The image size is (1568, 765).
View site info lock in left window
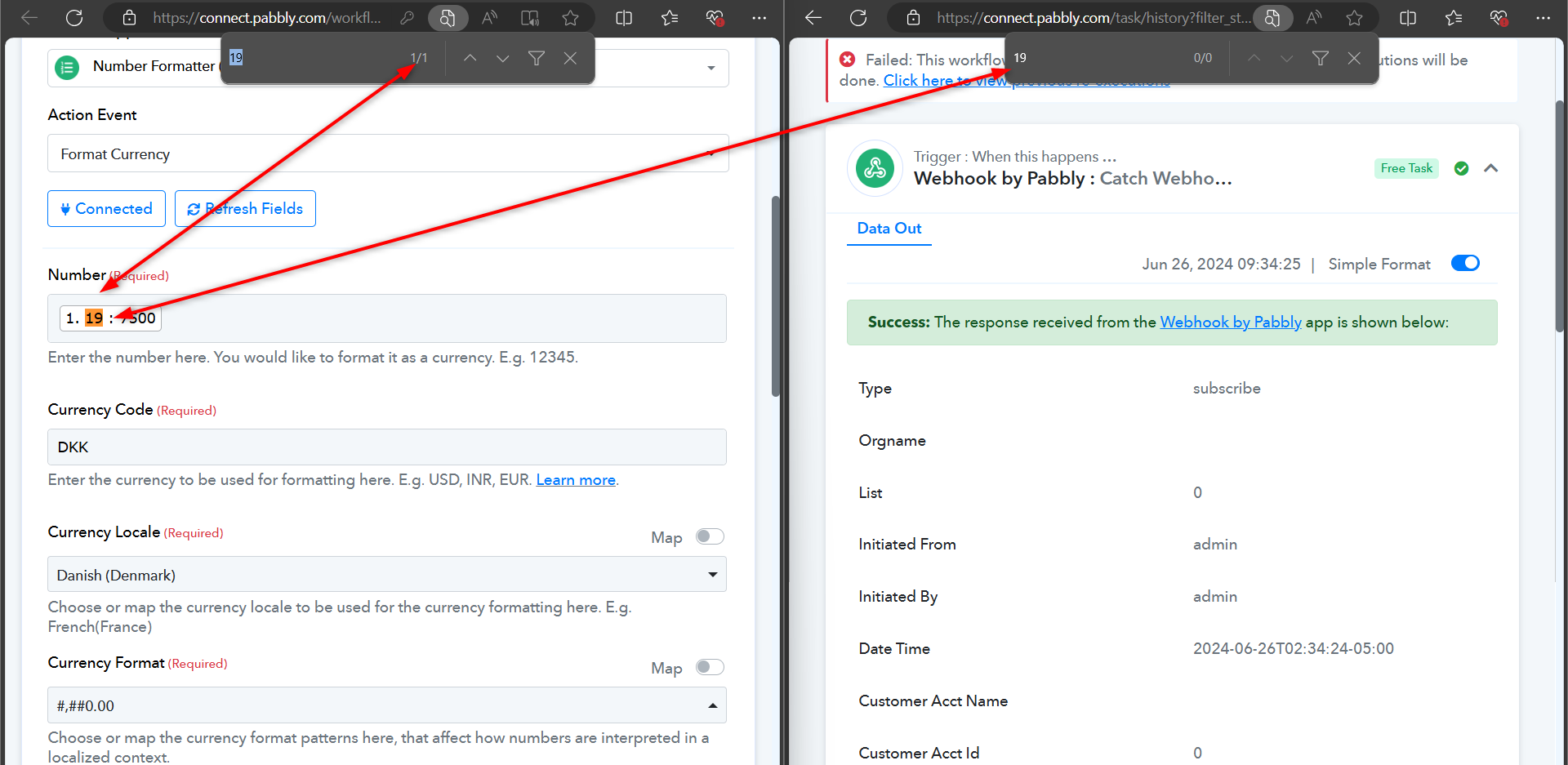tap(129, 18)
